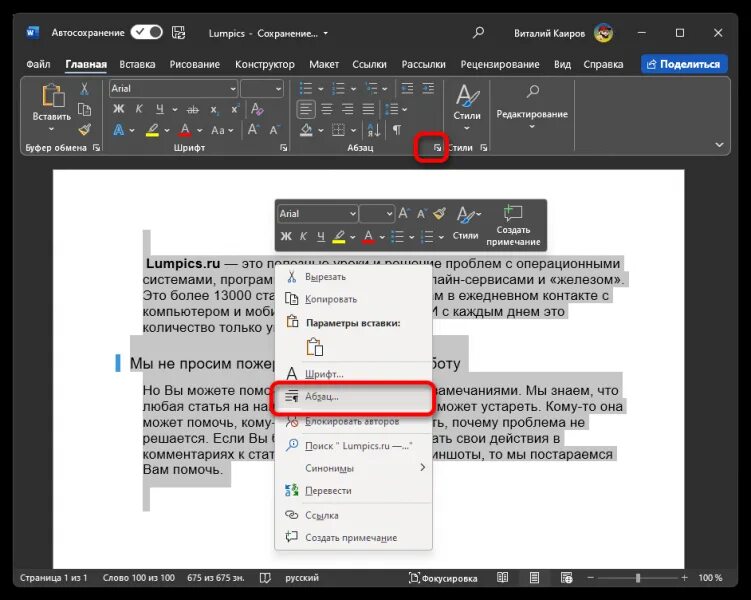Click the Стили button in the mini toolbar
751x600 pixels.
point(466,223)
